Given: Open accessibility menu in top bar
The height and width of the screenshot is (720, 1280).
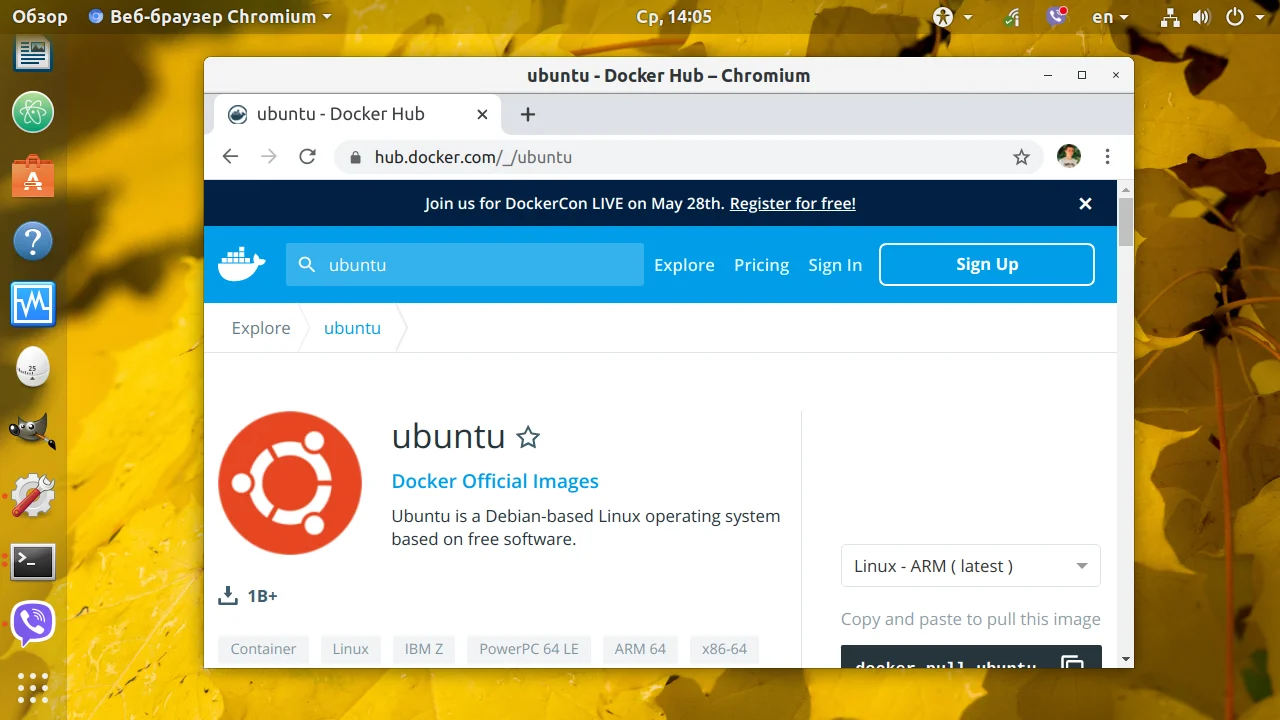Looking at the screenshot, I should [x=952, y=17].
